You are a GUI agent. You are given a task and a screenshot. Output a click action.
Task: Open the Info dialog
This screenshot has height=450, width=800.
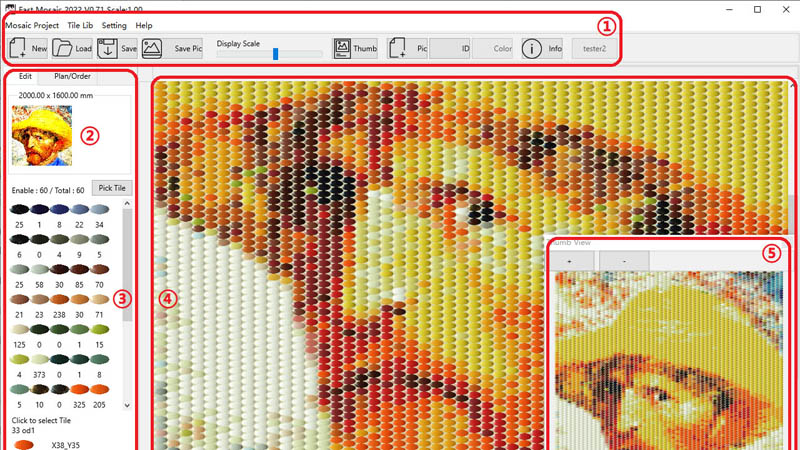coord(542,48)
